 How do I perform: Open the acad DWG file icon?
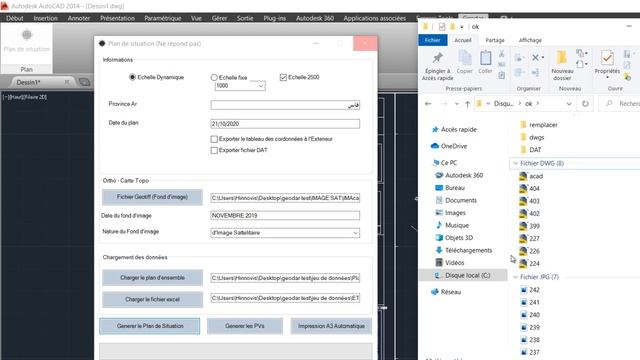click(523, 176)
